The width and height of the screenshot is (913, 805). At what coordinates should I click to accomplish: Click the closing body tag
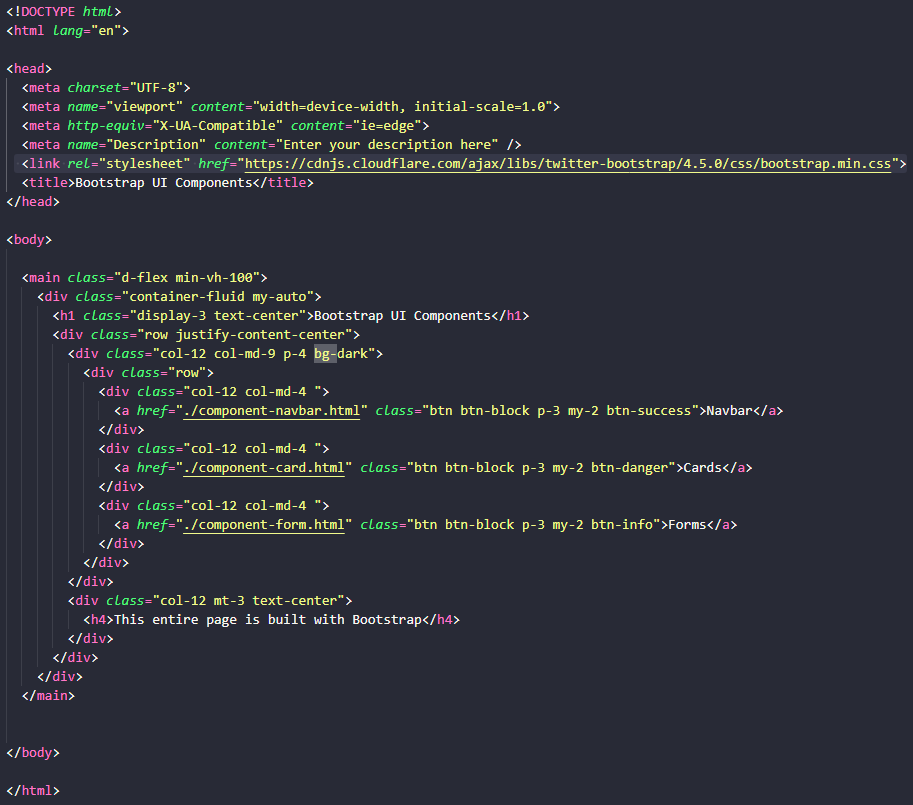(x=33, y=753)
